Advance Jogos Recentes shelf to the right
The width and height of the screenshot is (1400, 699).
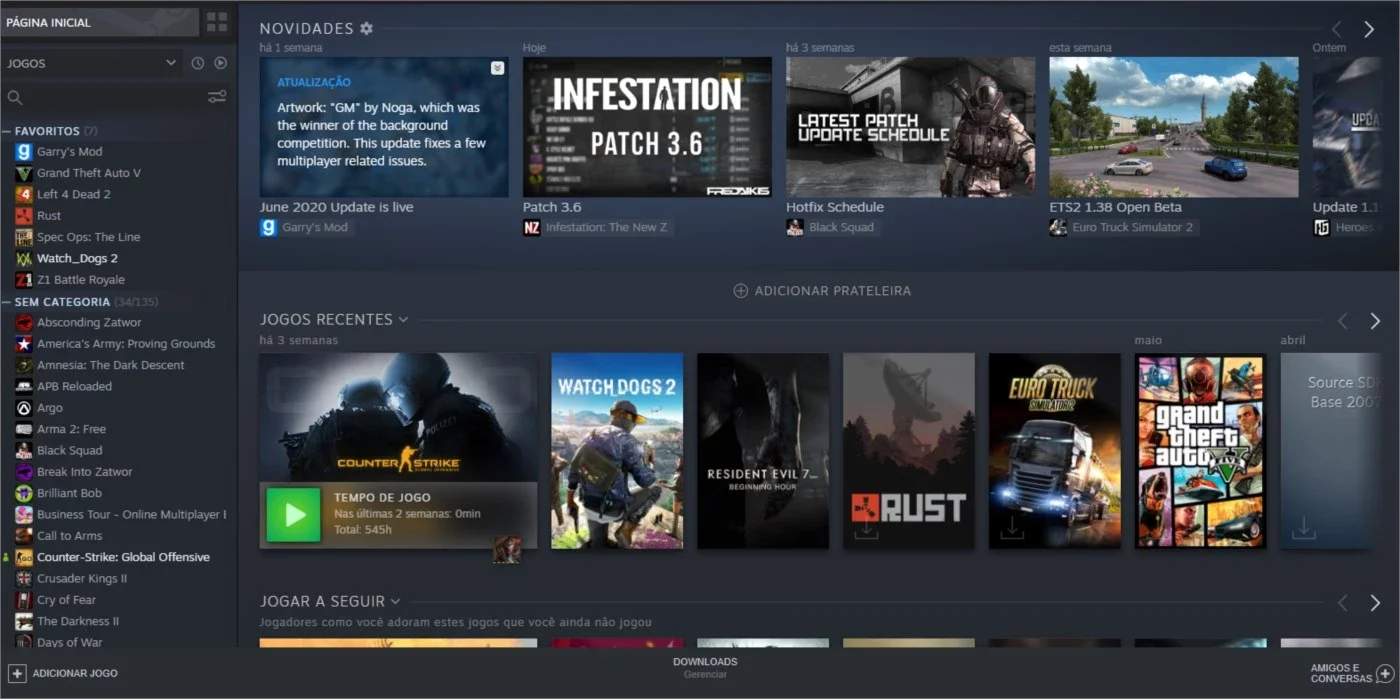(1375, 321)
